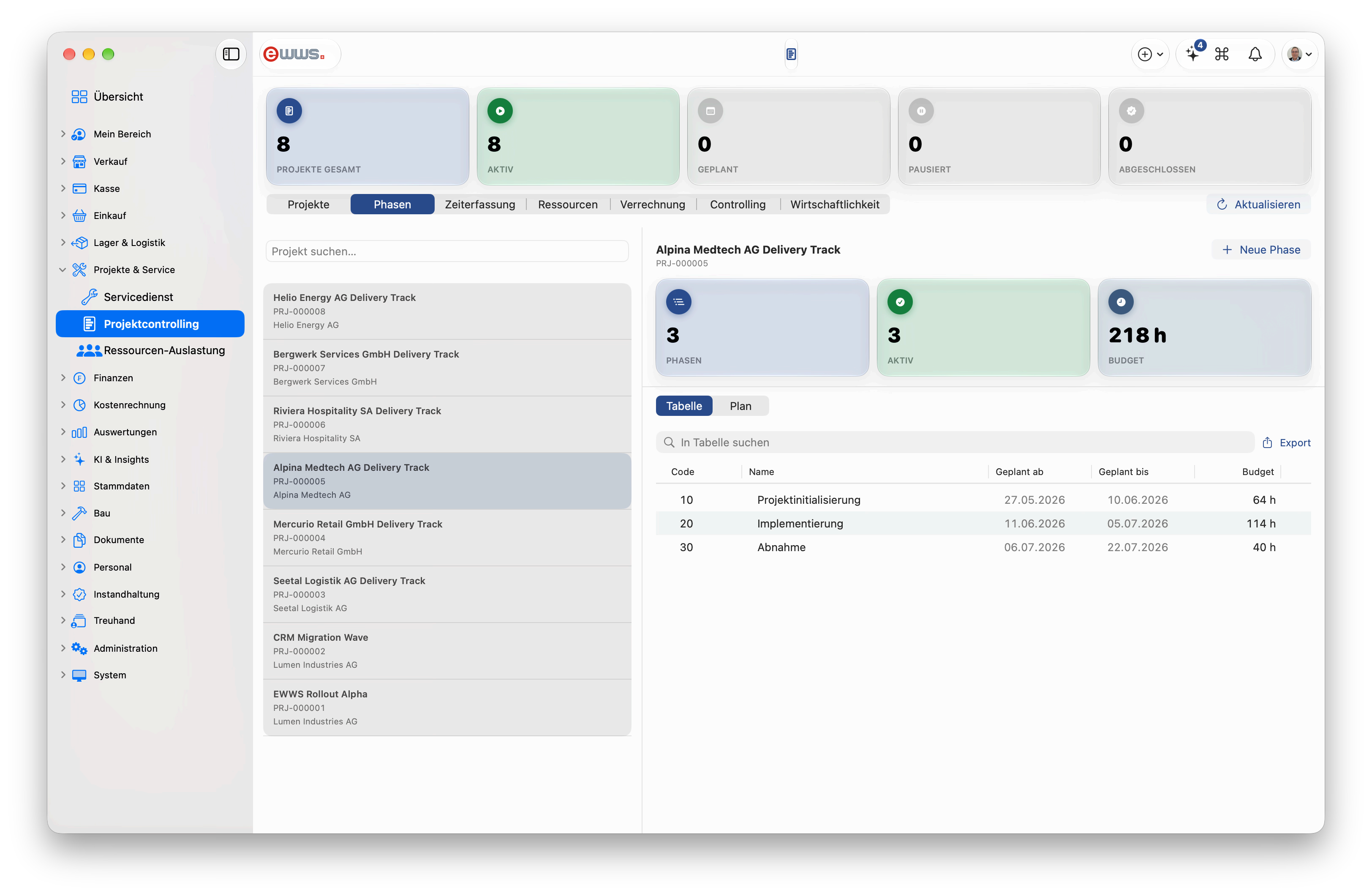Click the Neue Phase button
This screenshot has height=896, width=1372.
click(x=1261, y=250)
